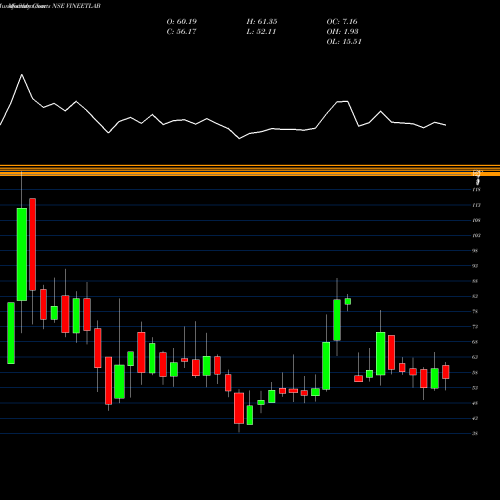Viewport: 500px width, 500px height.
Task: Click the tallest red candlestick near the chart's left
Action: click(32, 244)
